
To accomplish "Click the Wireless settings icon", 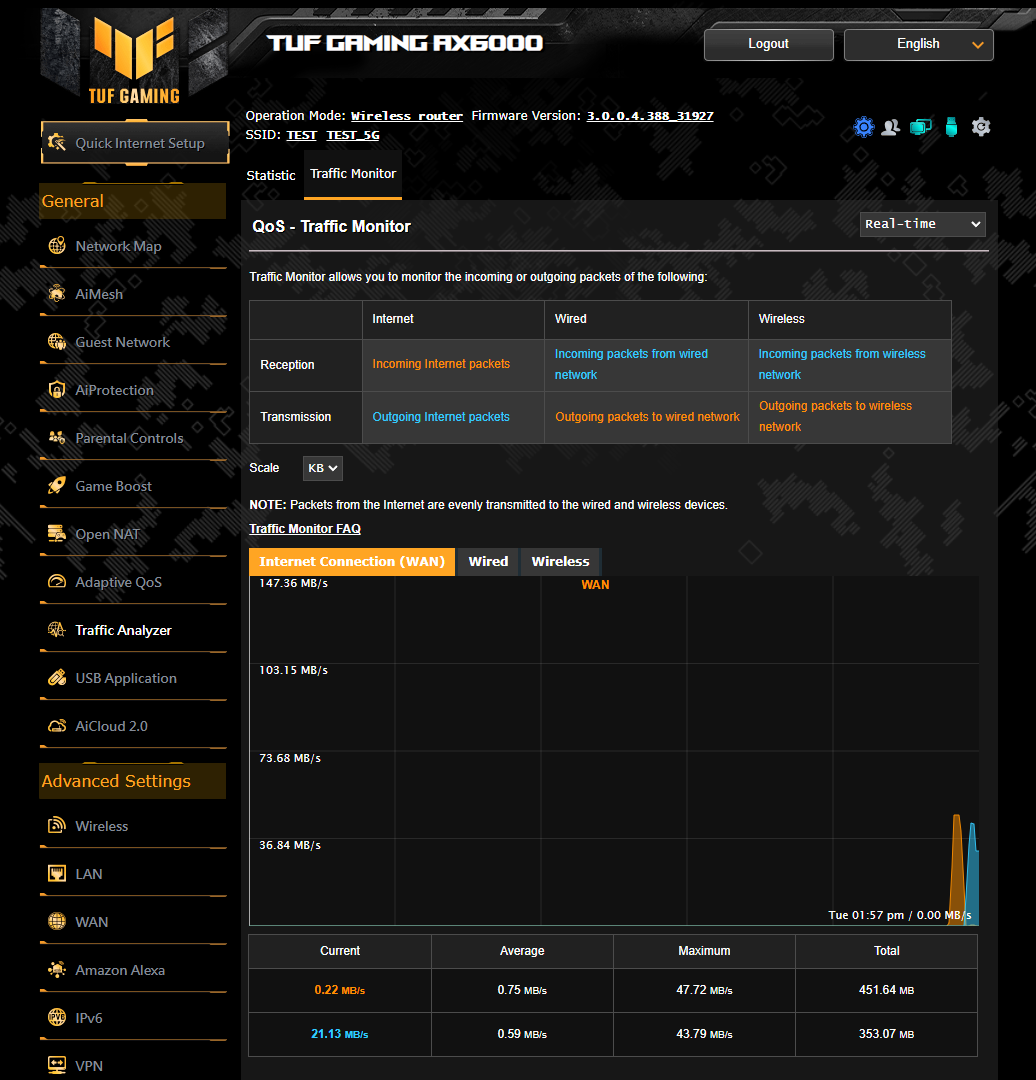I will 56,825.
